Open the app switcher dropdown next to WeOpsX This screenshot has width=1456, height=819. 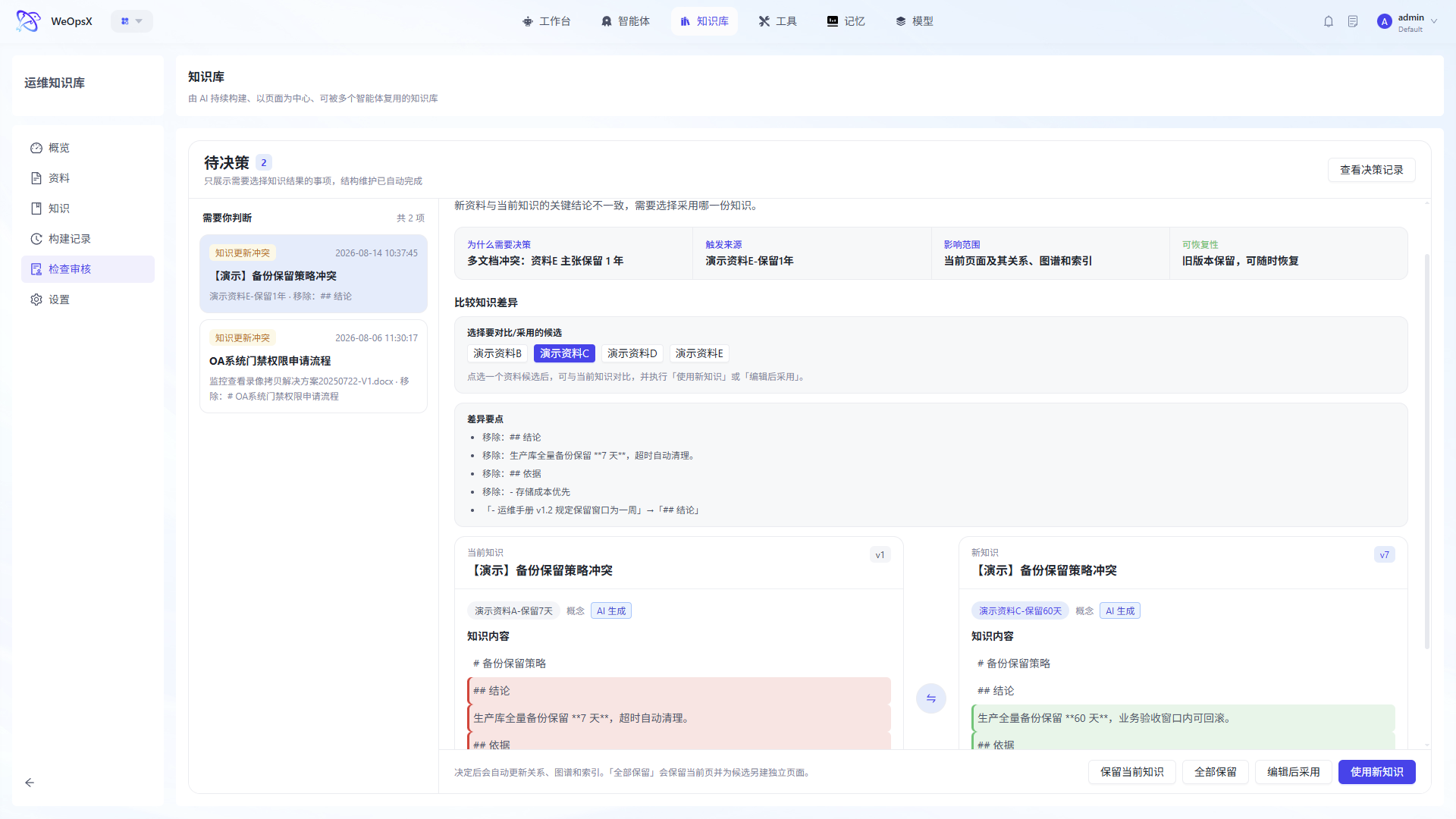(x=132, y=21)
